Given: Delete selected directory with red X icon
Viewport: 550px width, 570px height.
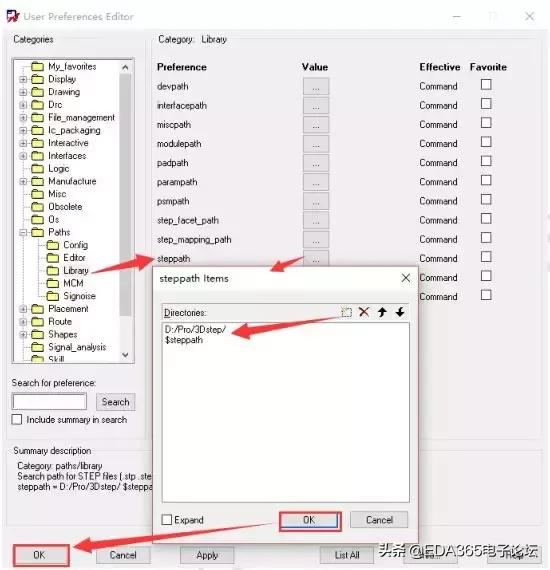Looking at the screenshot, I should 364,312.
